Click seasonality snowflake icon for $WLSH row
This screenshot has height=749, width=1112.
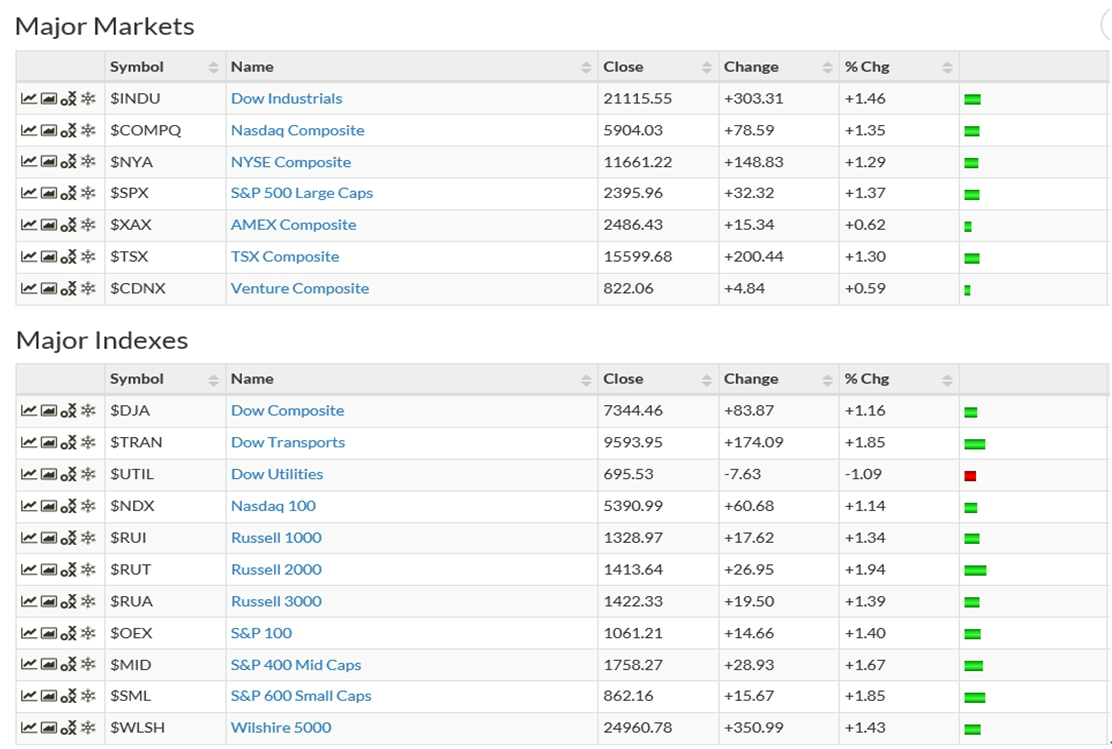(88, 728)
